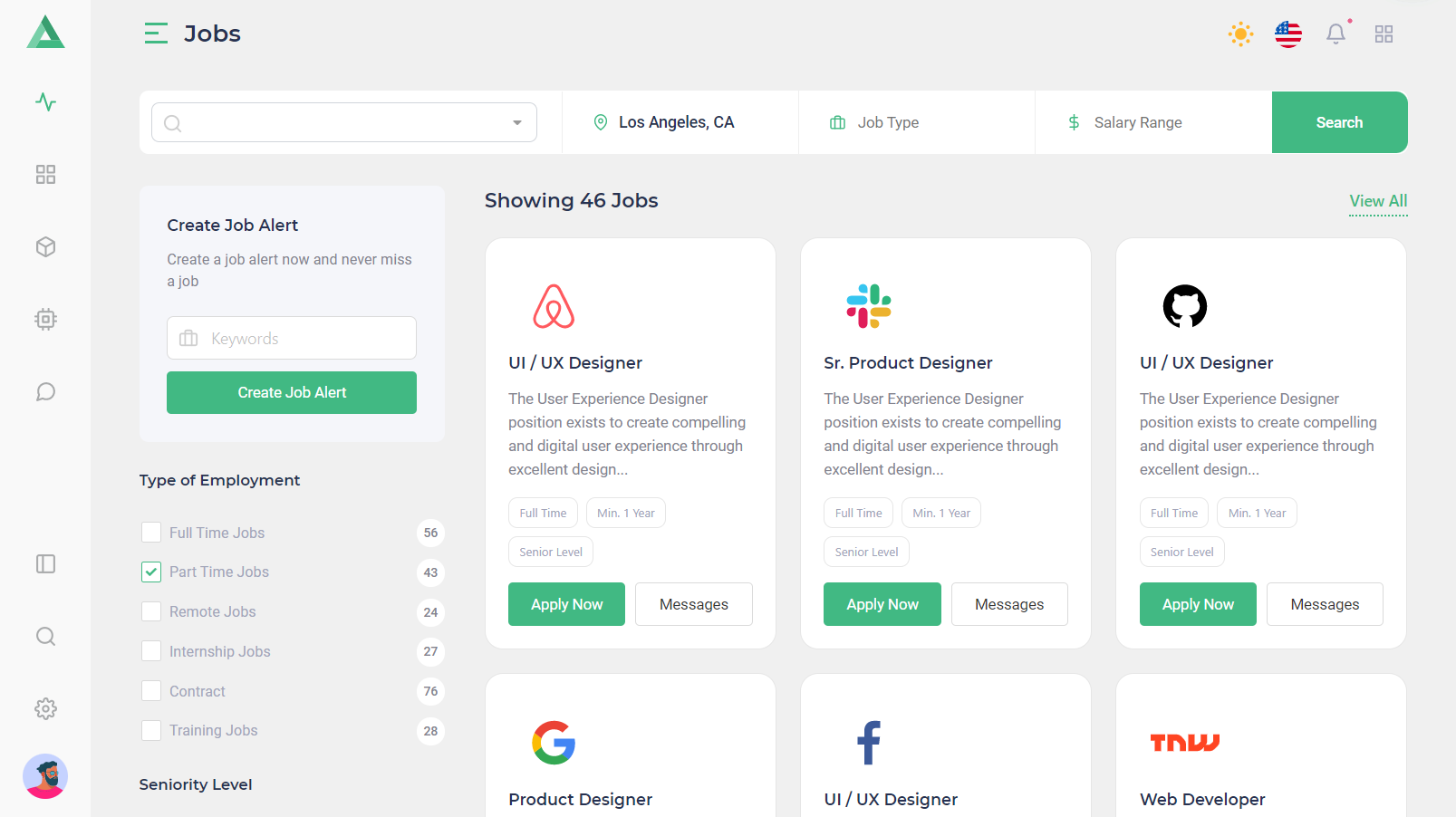Click the View All link
Viewport: 1456px width, 817px height.
(x=1378, y=201)
